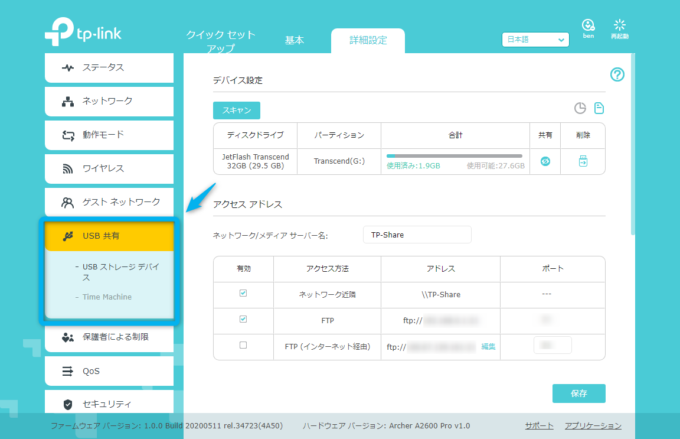
Task: Click the page vertical scrollbar
Action: pyautogui.click(x=633, y=143)
